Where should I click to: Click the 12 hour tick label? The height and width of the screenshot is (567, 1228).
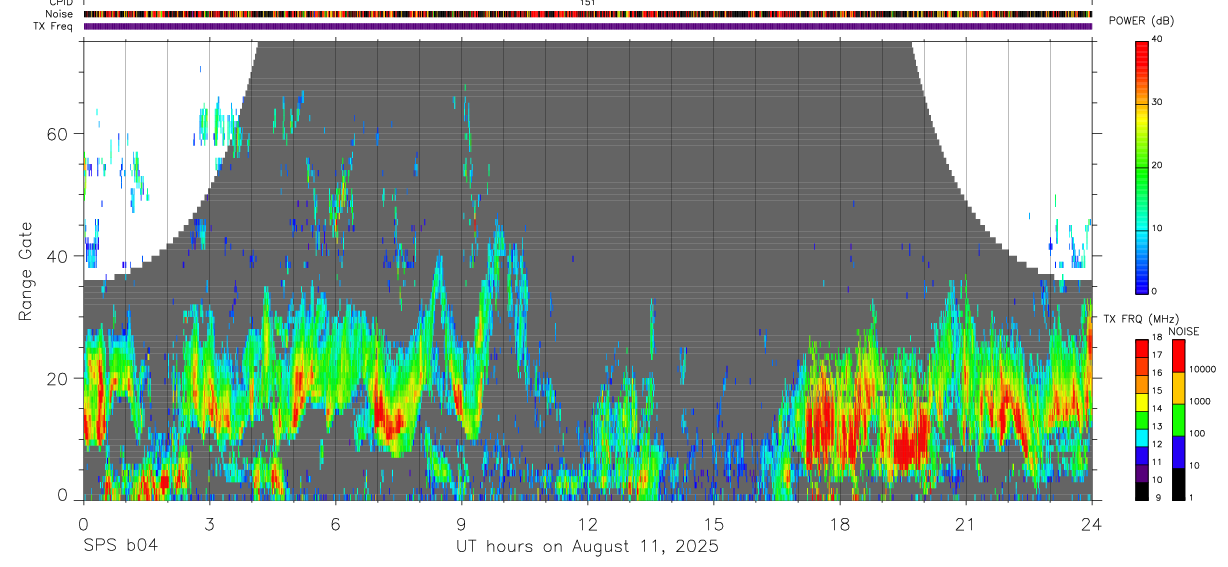588,524
